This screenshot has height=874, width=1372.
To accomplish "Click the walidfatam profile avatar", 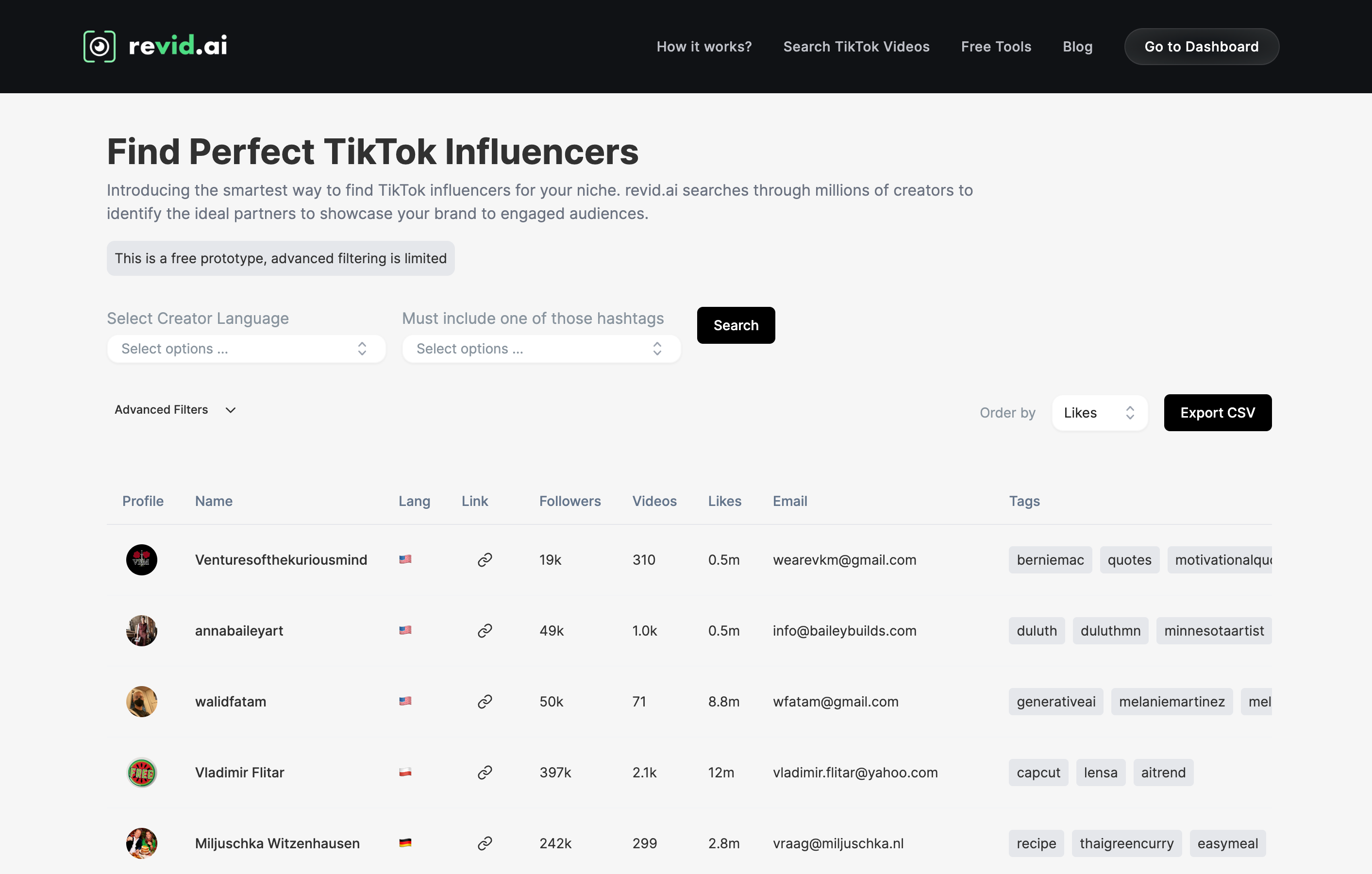I will [141, 701].
